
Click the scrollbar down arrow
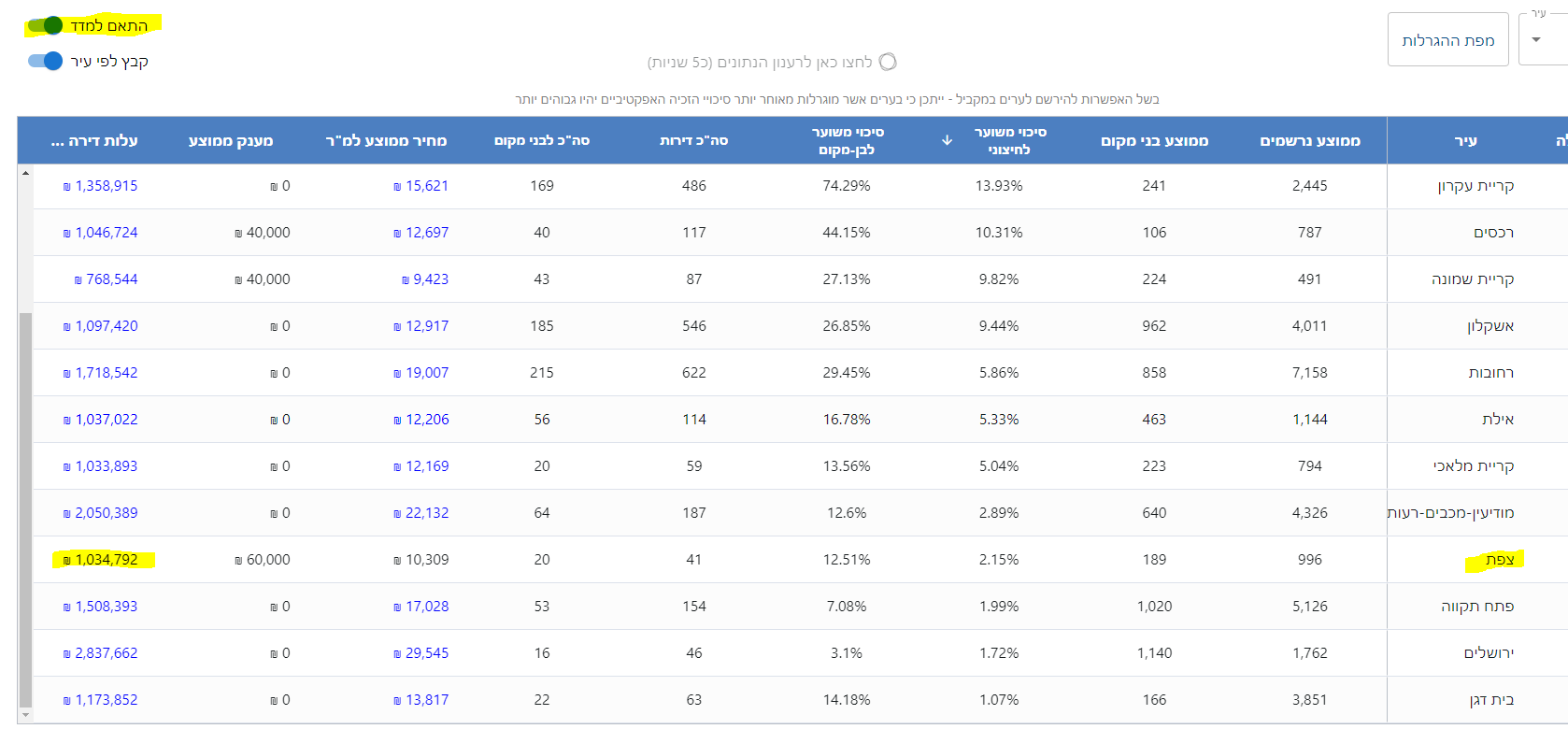[25, 715]
